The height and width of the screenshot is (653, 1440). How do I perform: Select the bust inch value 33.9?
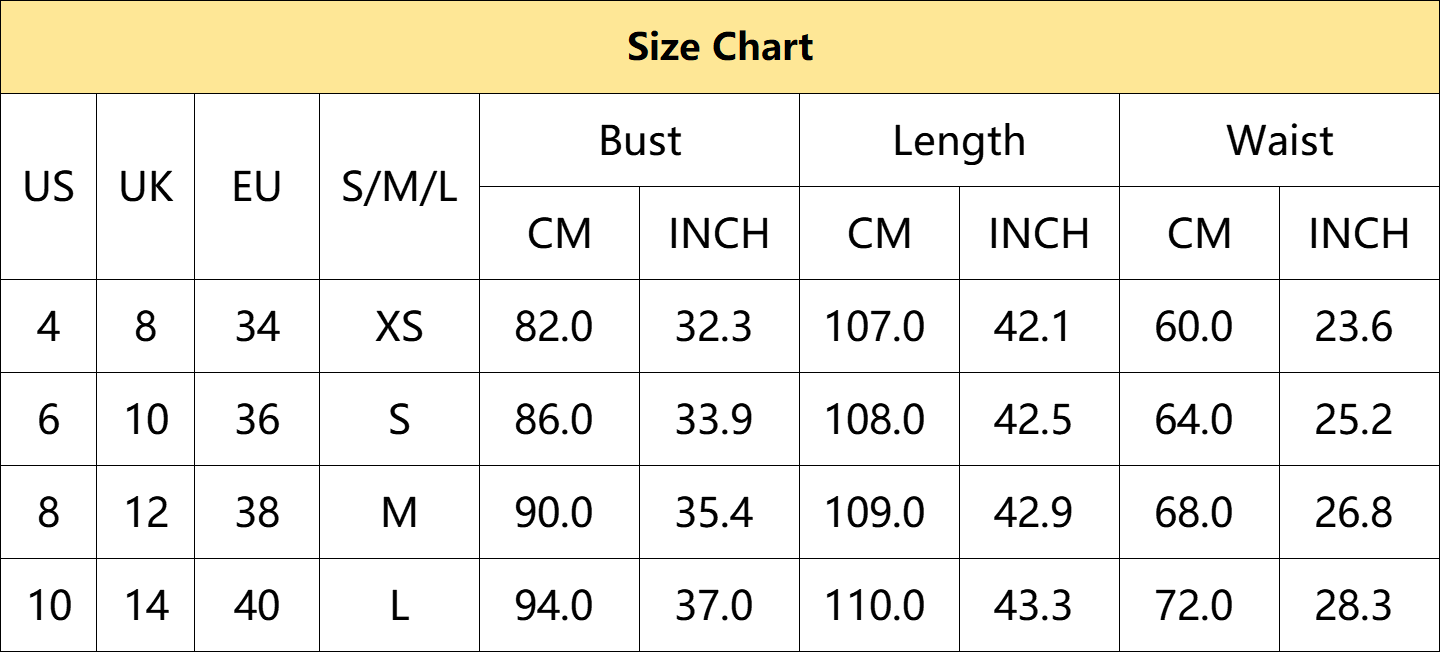pos(720,420)
